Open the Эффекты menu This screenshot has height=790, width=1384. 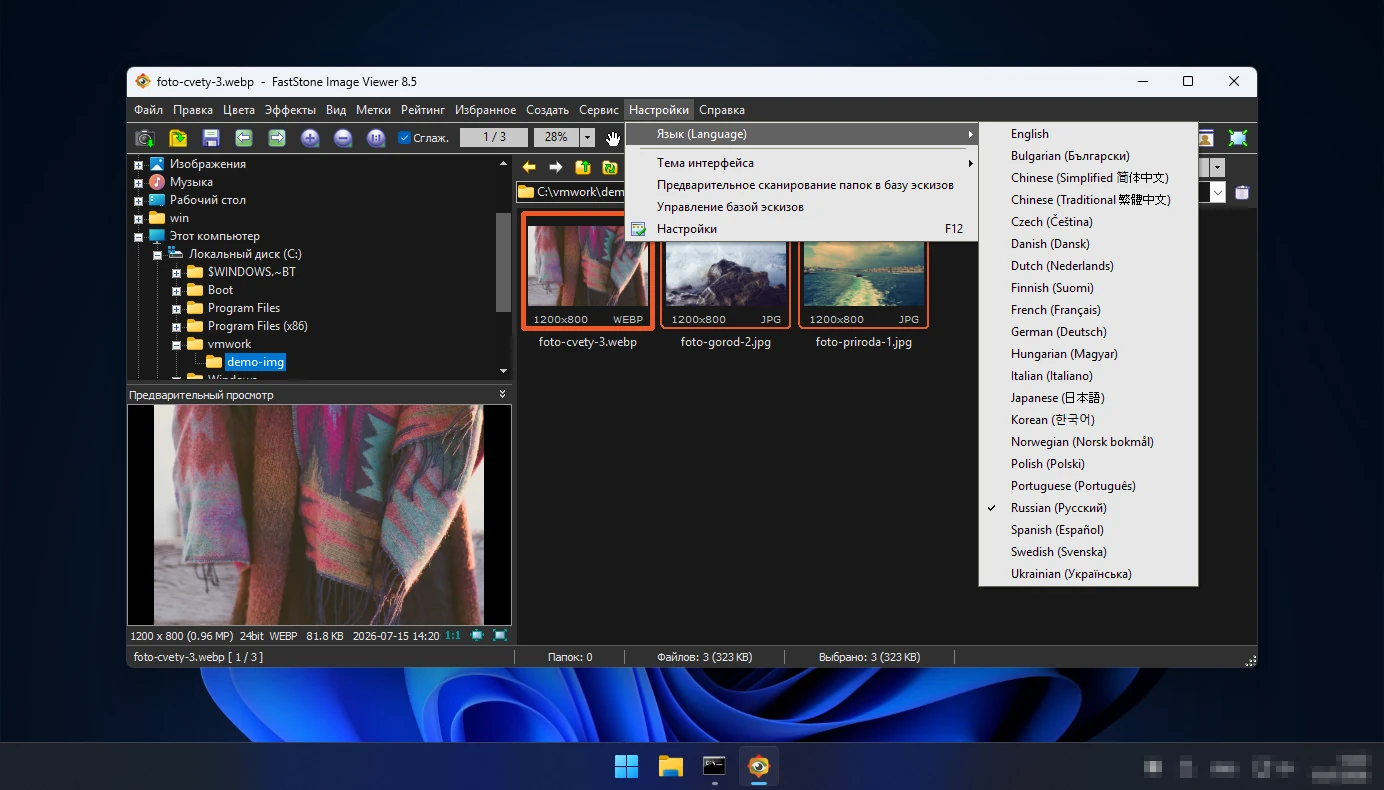tap(290, 110)
